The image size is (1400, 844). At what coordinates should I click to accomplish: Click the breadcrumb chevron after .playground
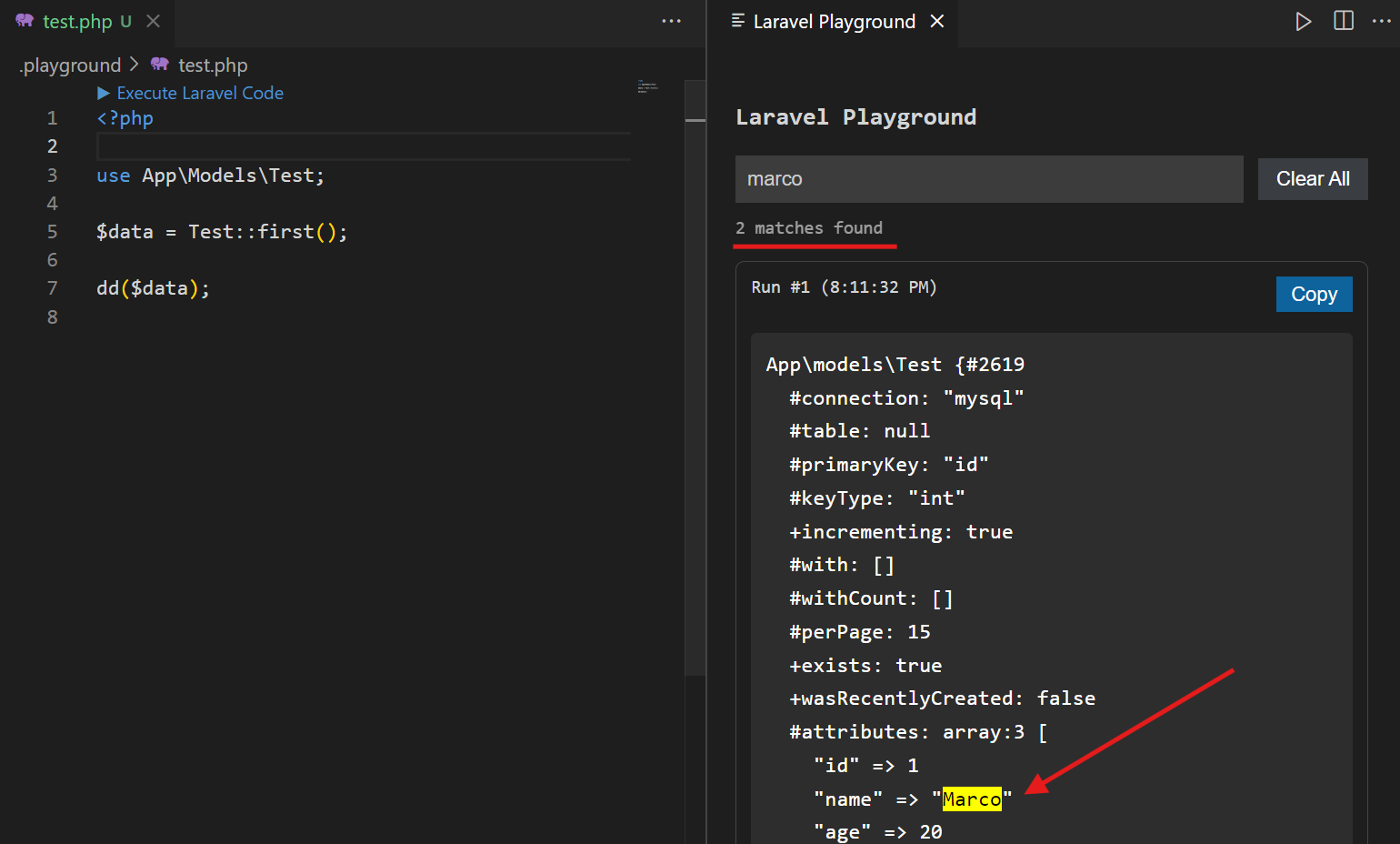pos(135,65)
